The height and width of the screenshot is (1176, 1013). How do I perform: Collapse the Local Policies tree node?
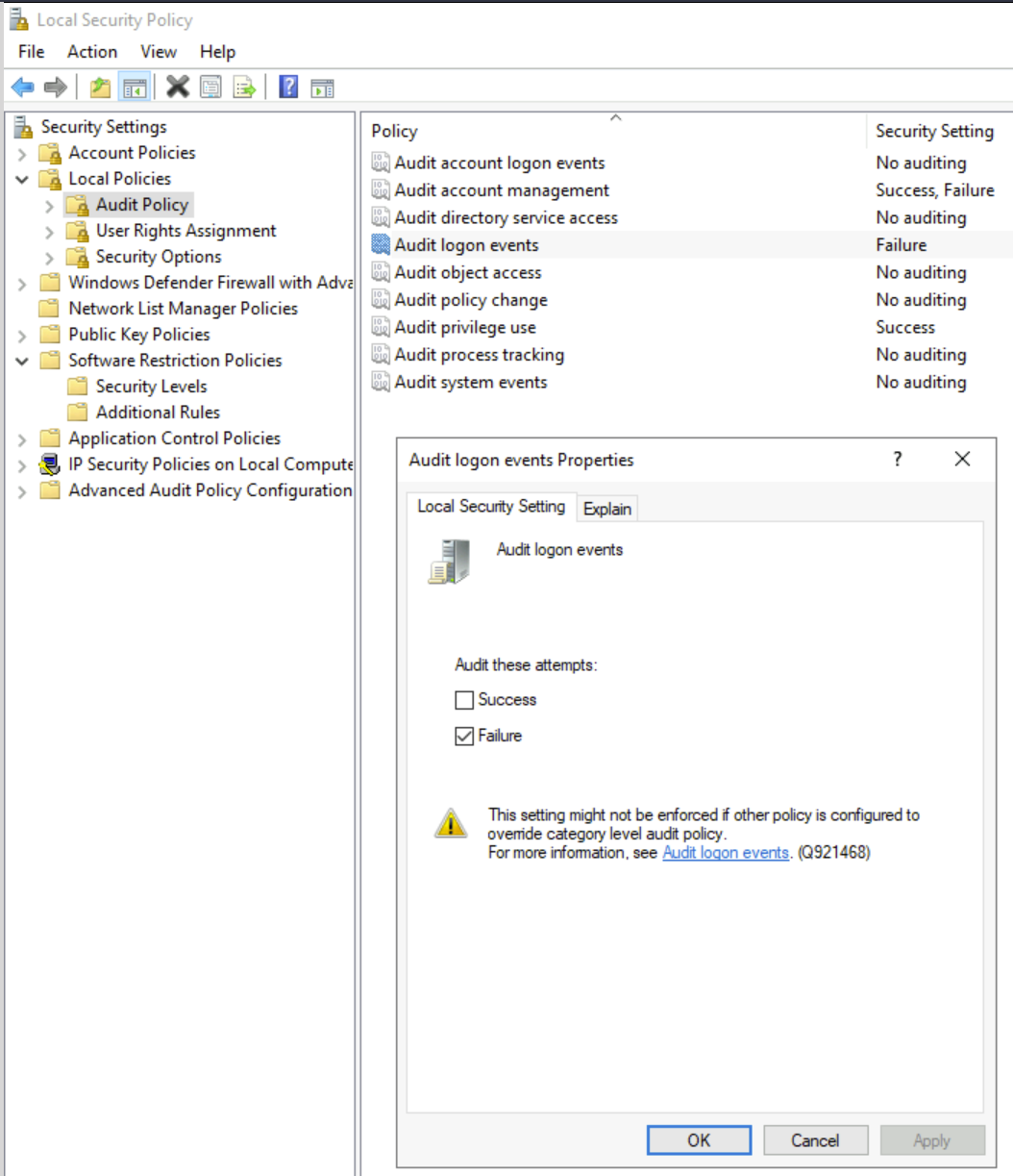[21, 178]
